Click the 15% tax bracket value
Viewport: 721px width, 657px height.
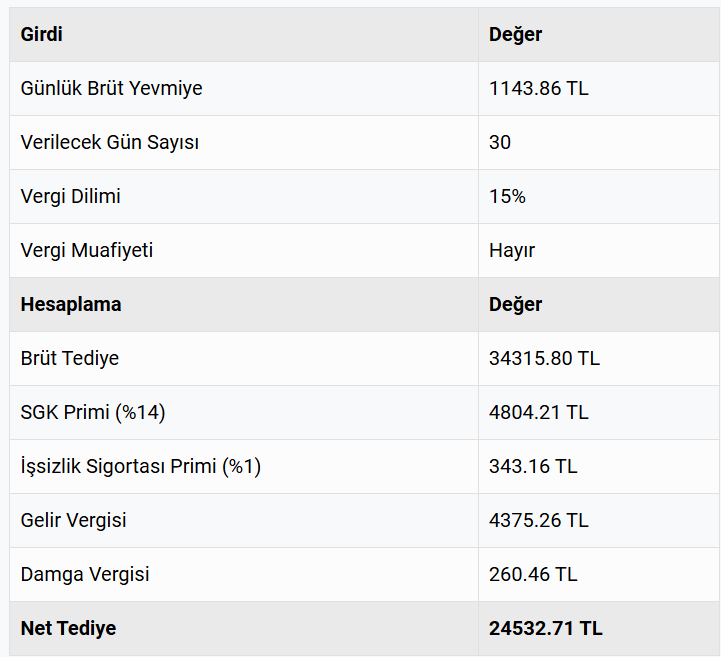(507, 196)
